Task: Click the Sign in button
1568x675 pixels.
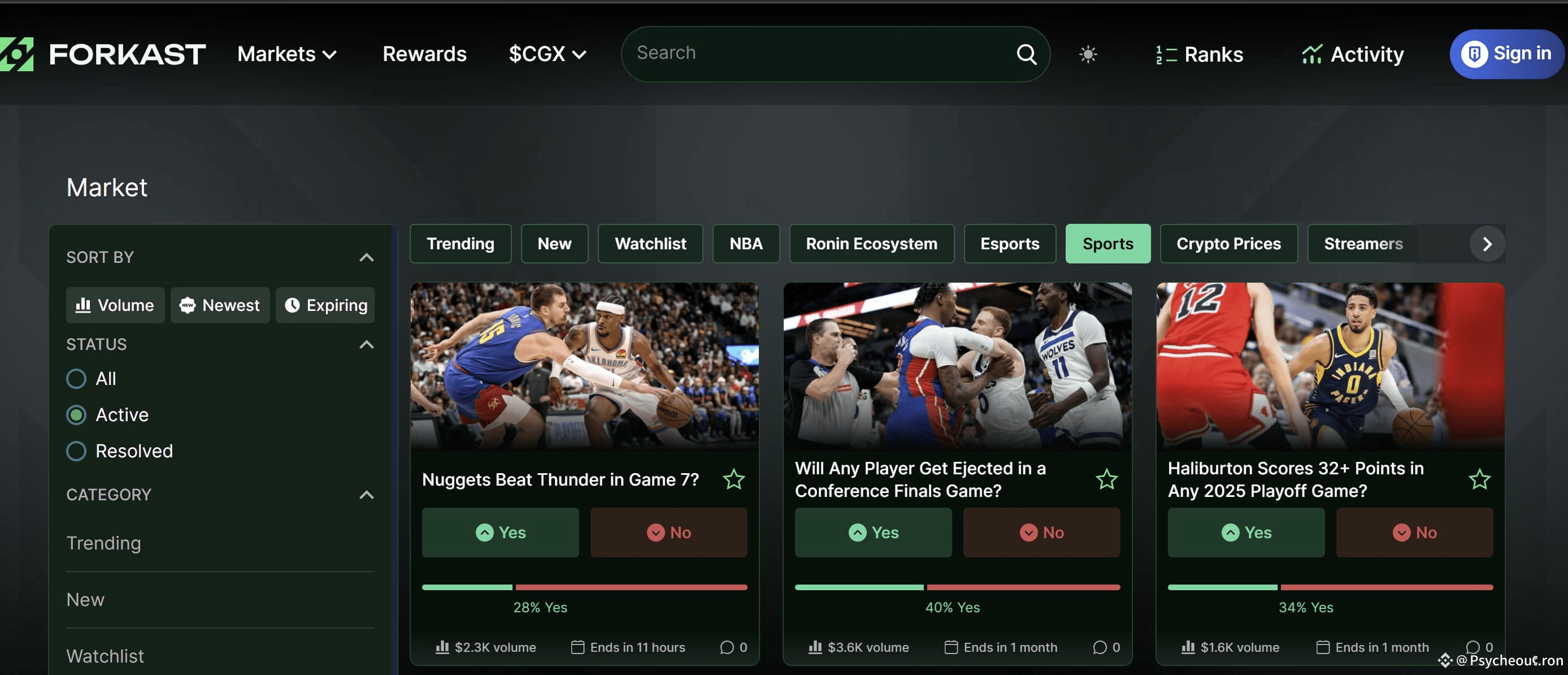Action: click(1506, 54)
